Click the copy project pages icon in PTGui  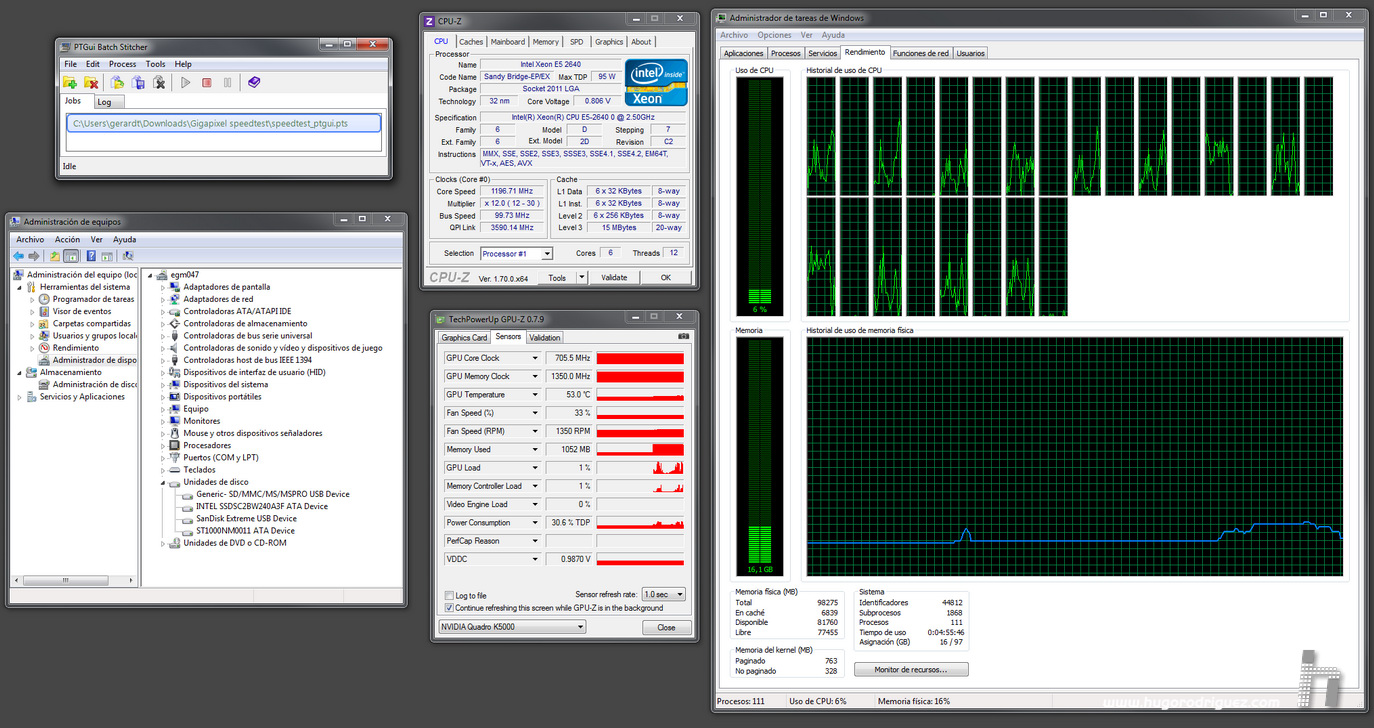pyautogui.click(x=138, y=83)
